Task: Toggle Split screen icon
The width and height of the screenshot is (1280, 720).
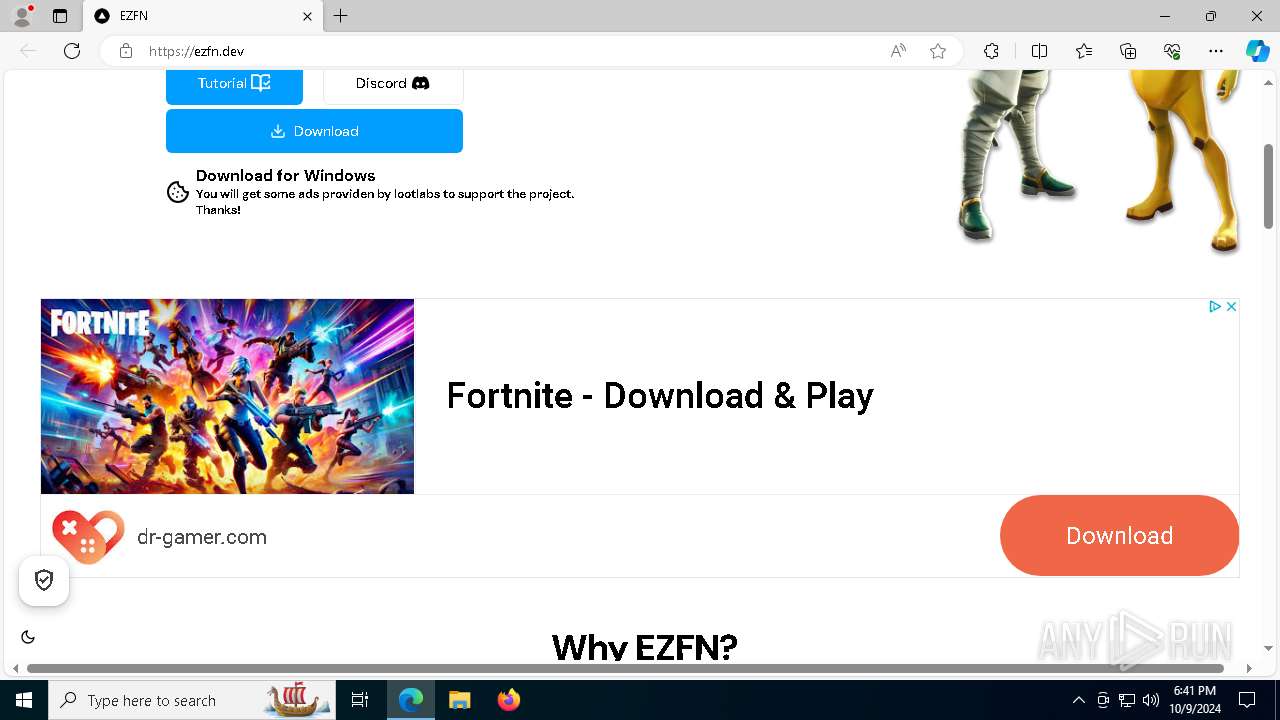Action: pos(1039,51)
